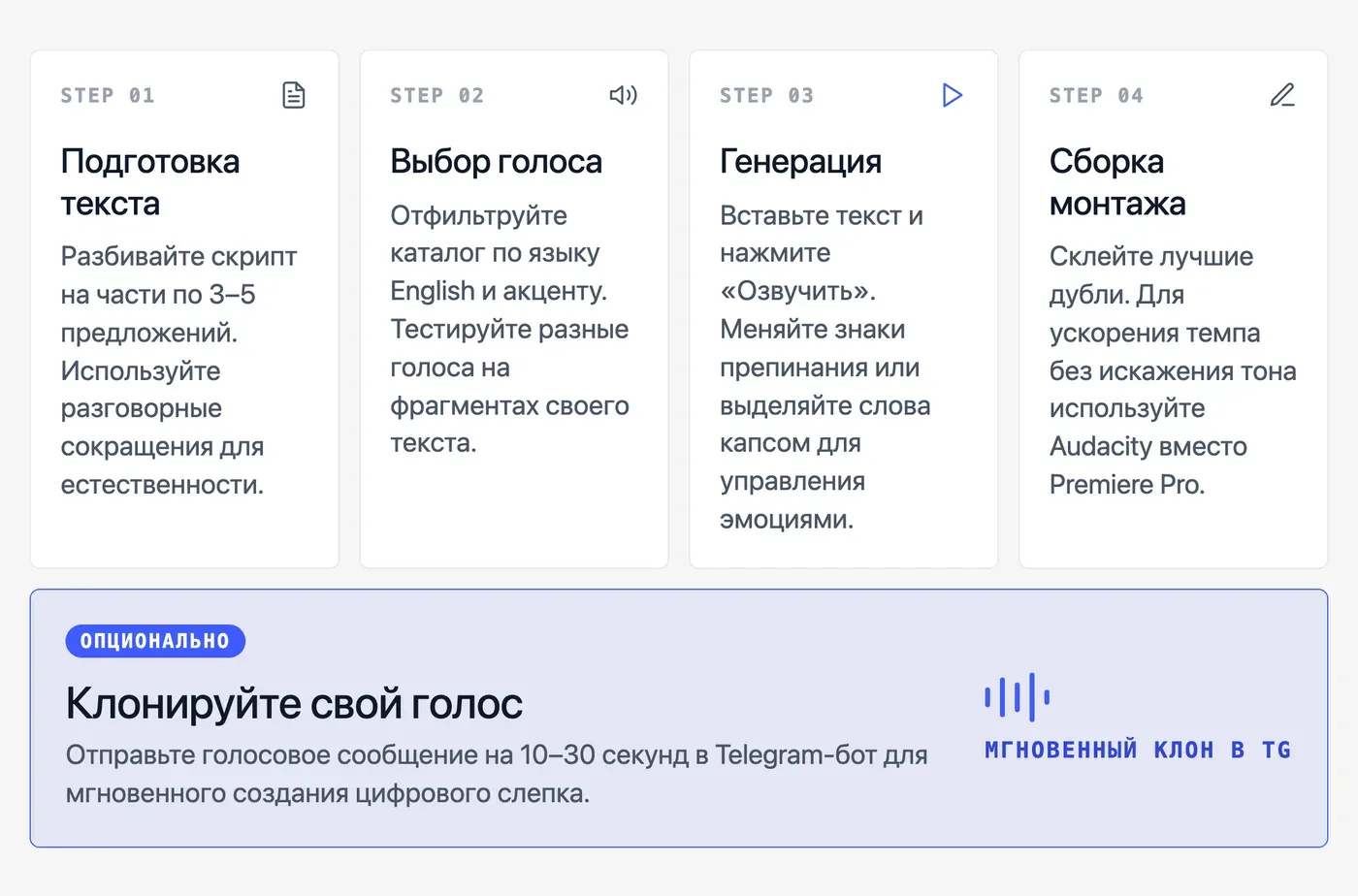
Task: Click the pencil edit icon in Step 04
Action: point(1282,95)
